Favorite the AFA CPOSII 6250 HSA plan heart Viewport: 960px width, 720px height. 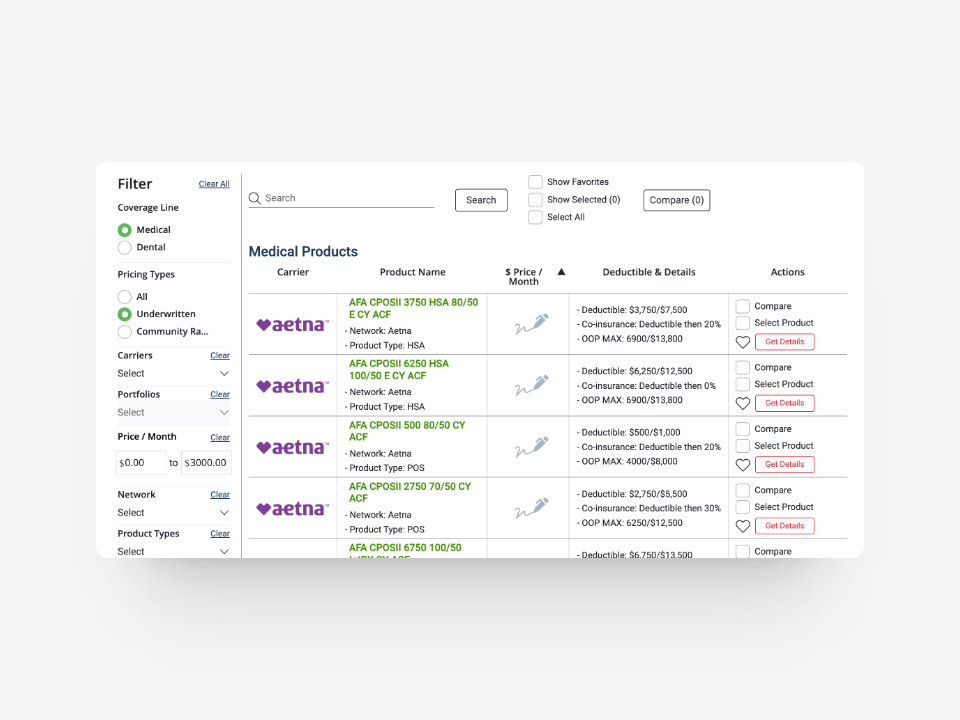click(x=743, y=403)
